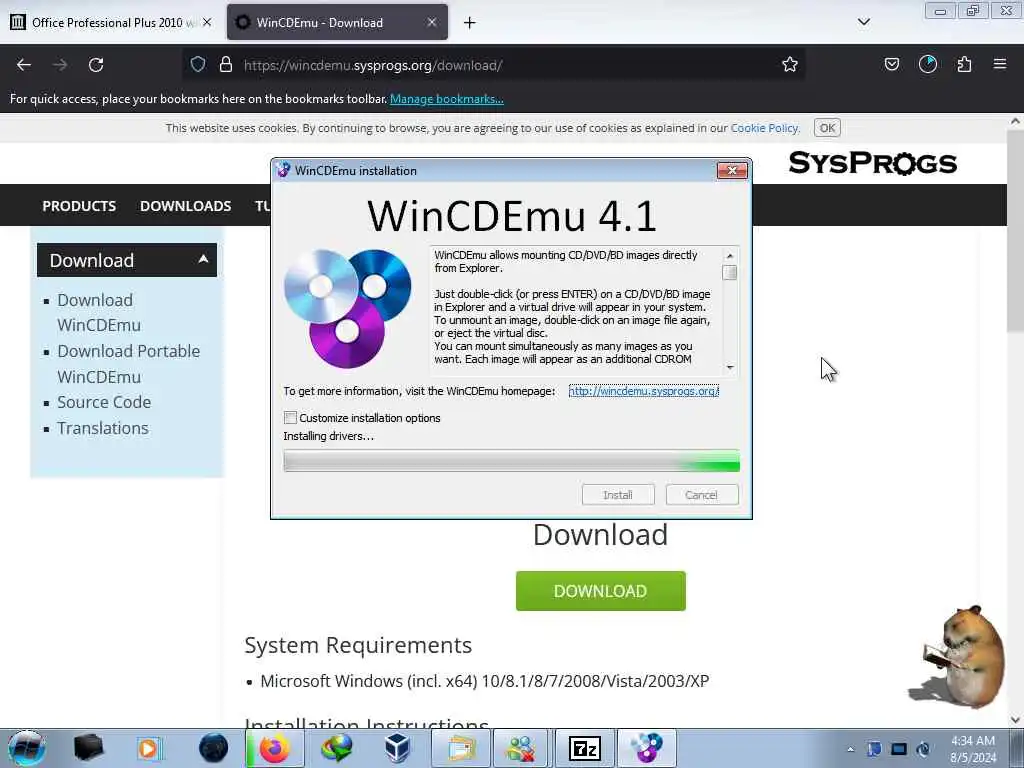Screen dimensions: 1024x768
Task: Open Internet Download Manager taskbar icon
Action: click(x=336, y=748)
